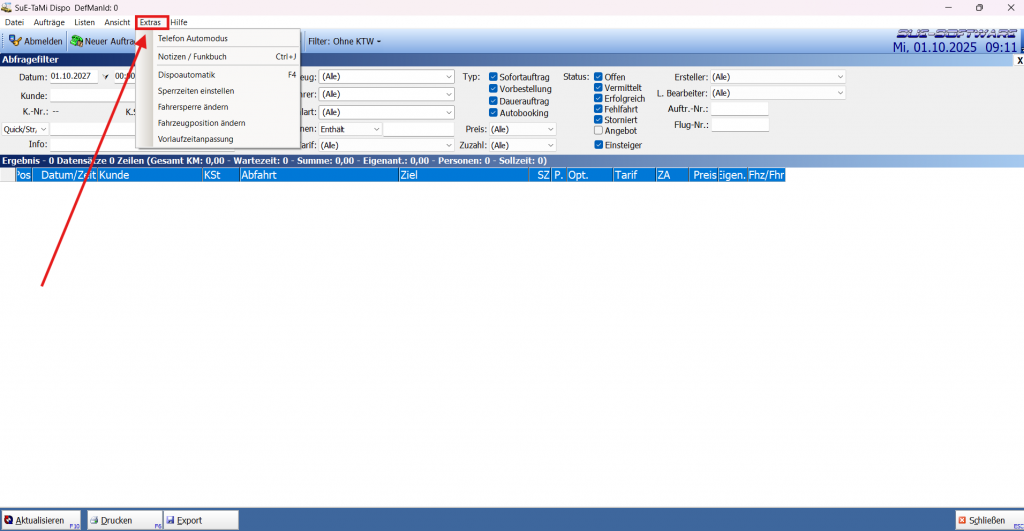Click the Ziel column header
The image size is (1024, 531).
(408, 175)
